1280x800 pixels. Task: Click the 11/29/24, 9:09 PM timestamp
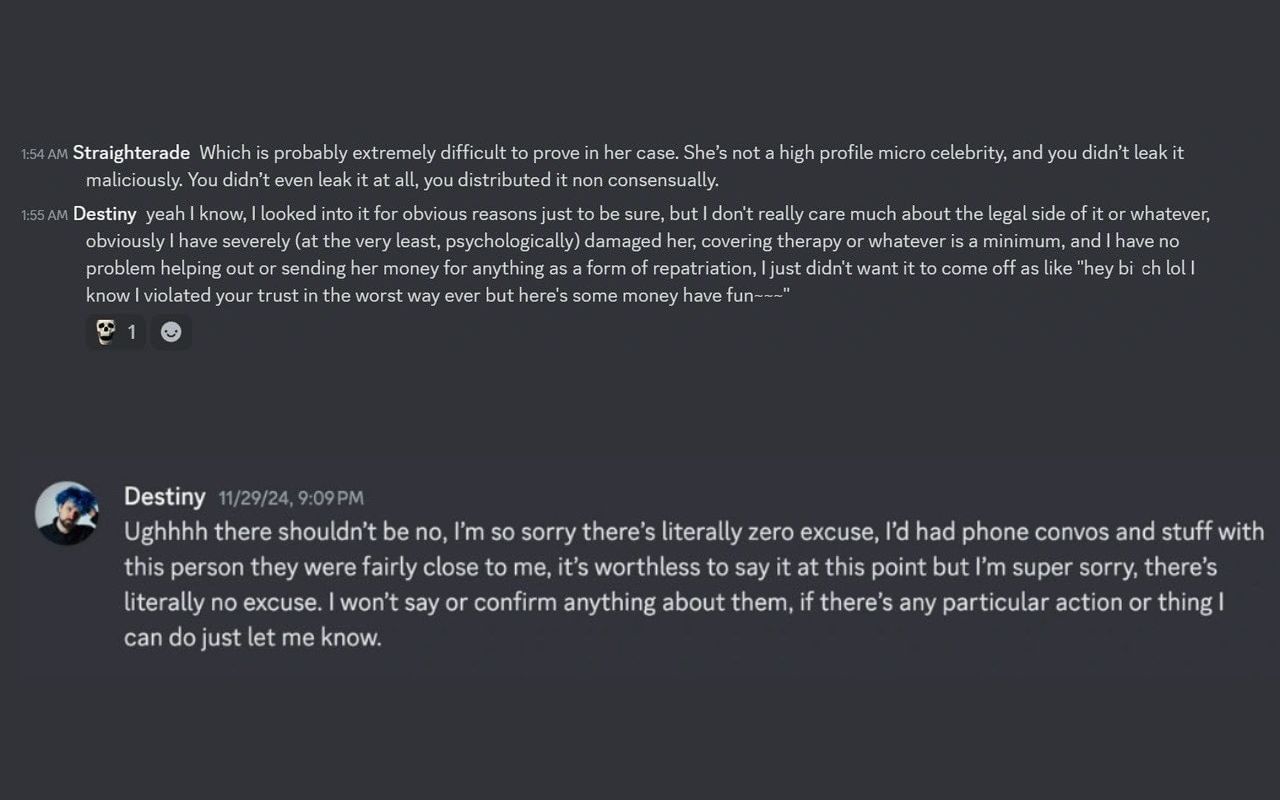pyautogui.click(x=290, y=497)
